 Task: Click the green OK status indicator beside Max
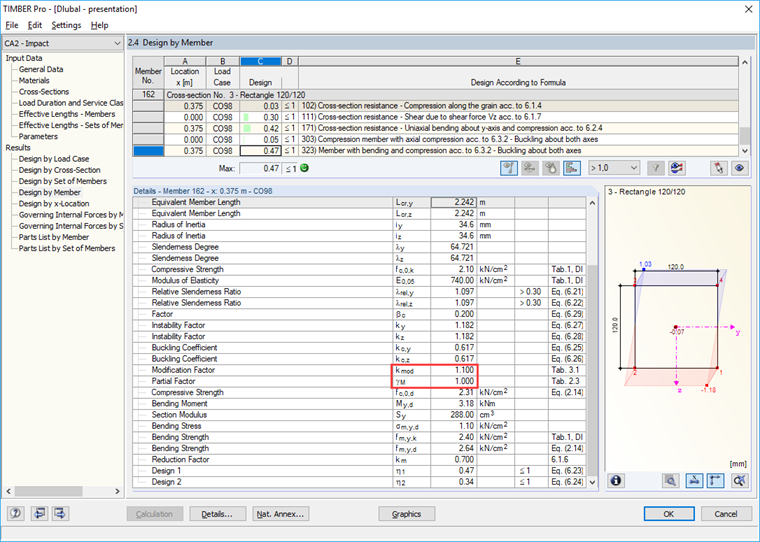(304, 168)
